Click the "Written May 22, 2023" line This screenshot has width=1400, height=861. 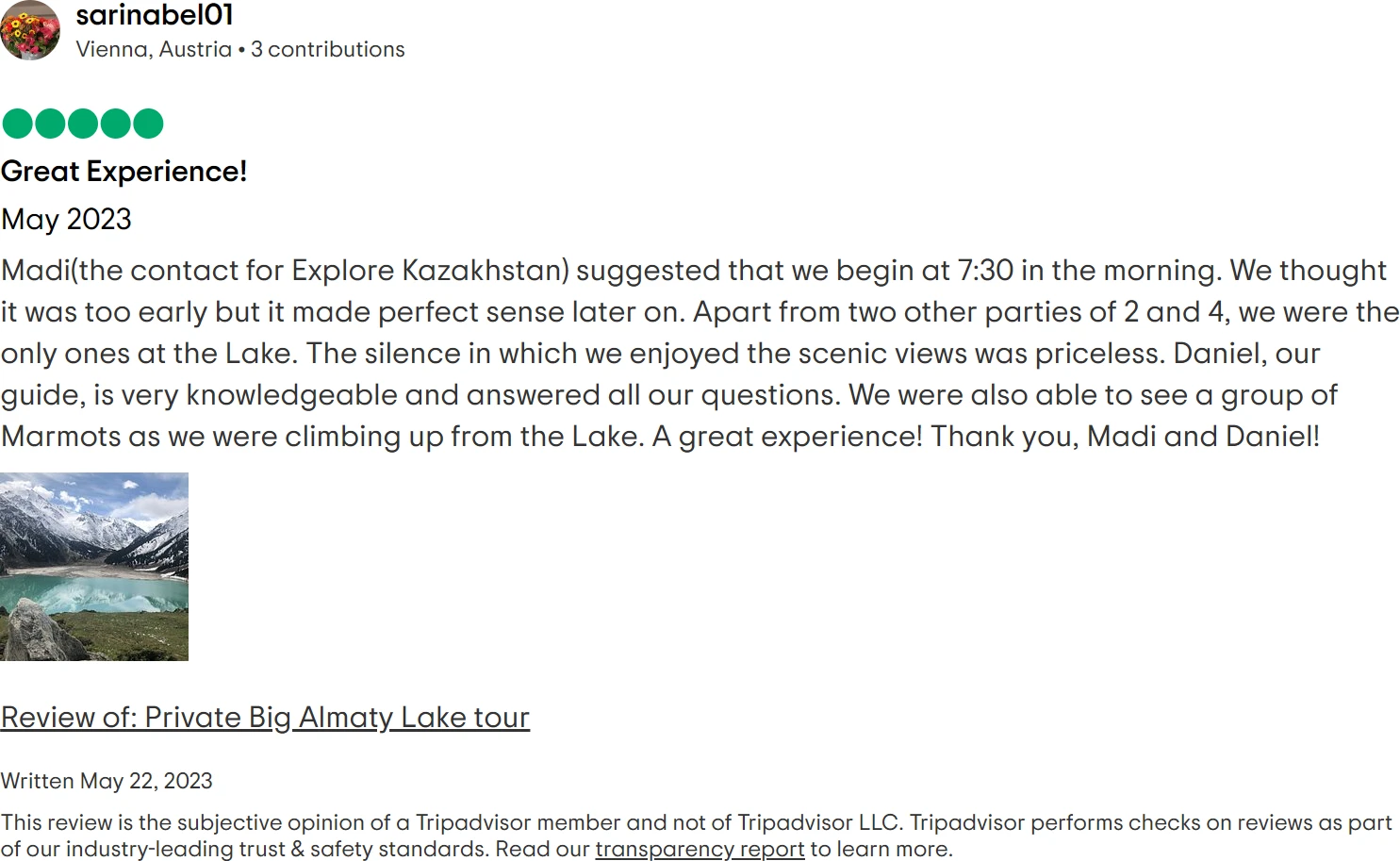pyautogui.click(x=107, y=781)
